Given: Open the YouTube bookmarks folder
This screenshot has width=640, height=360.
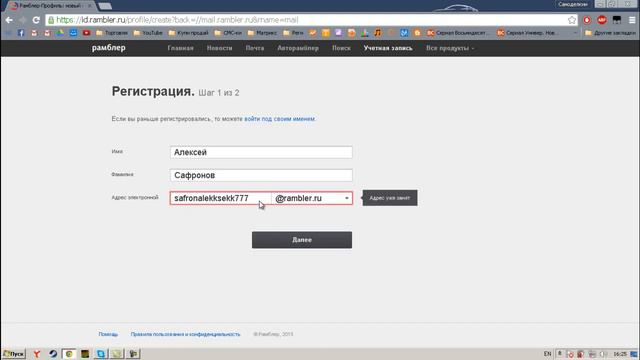Looking at the screenshot, I should click(x=148, y=33).
